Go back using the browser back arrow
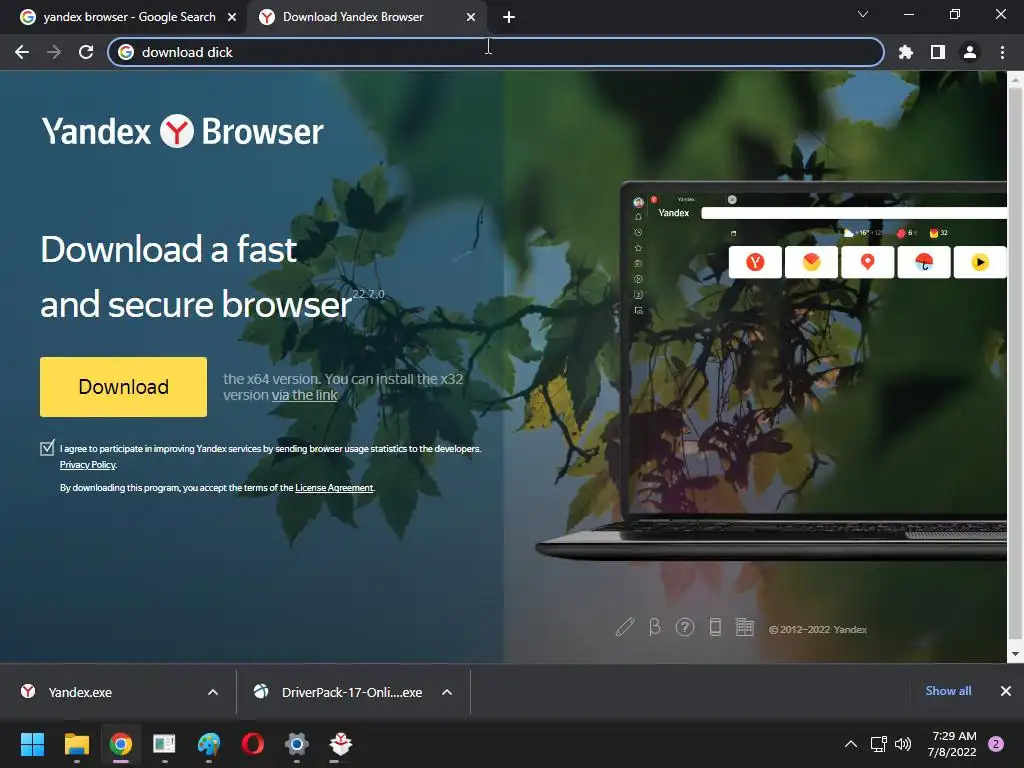The width and height of the screenshot is (1024, 768). [x=22, y=52]
